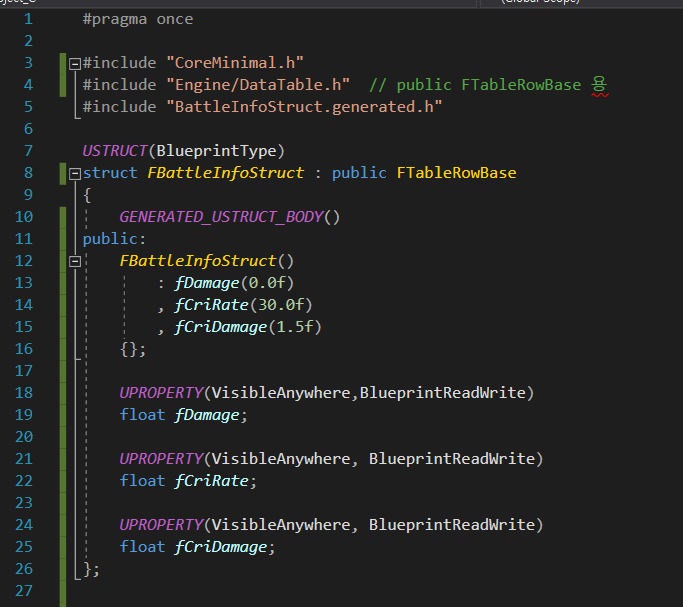The width and height of the screenshot is (683, 607).
Task: Click 'float fDamage;' declaration
Action: coord(183,415)
